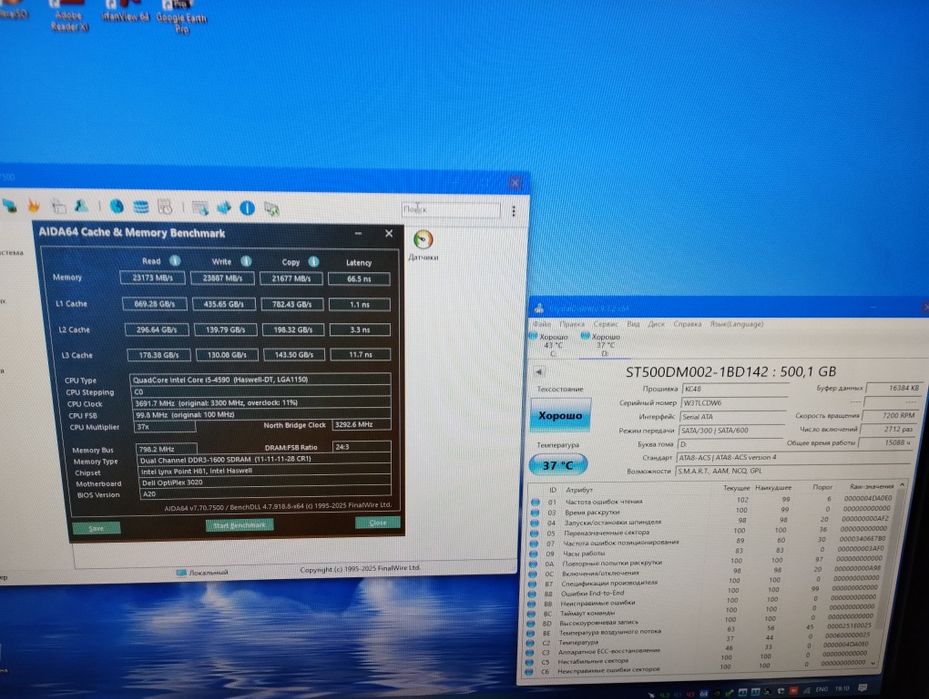
Task: Click the previous disk arrow in CrystalDiskInfo
Action: pos(539,372)
